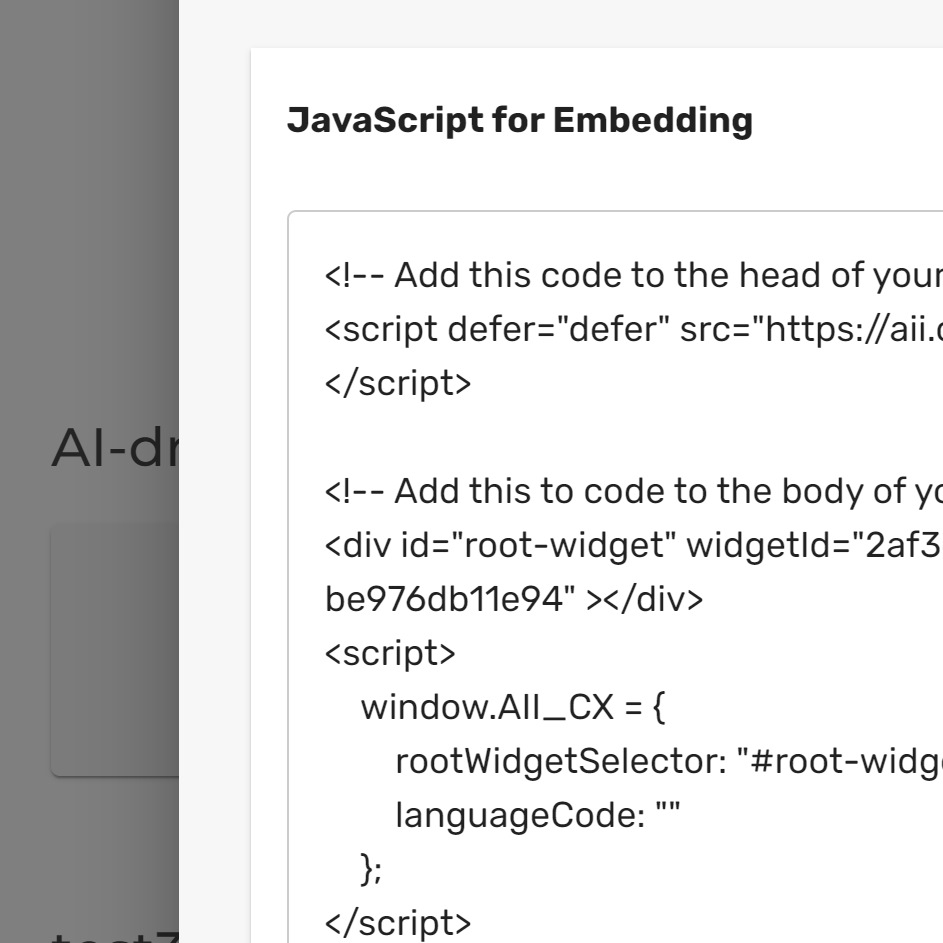Click the dimmed card below the "AI-dr" heading

point(114,650)
